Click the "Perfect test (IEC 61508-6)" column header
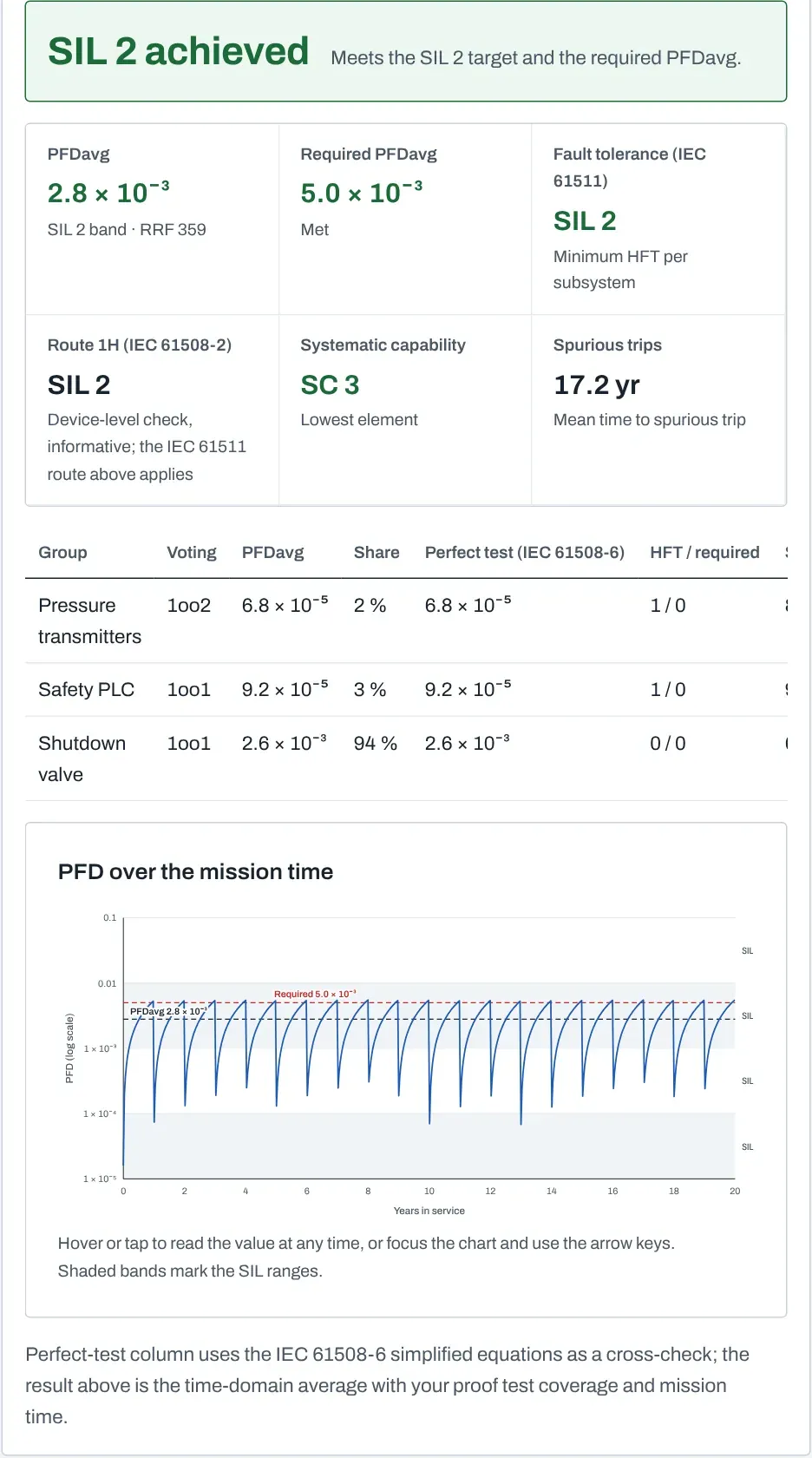The image size is (812, 1458). (525, 553)
